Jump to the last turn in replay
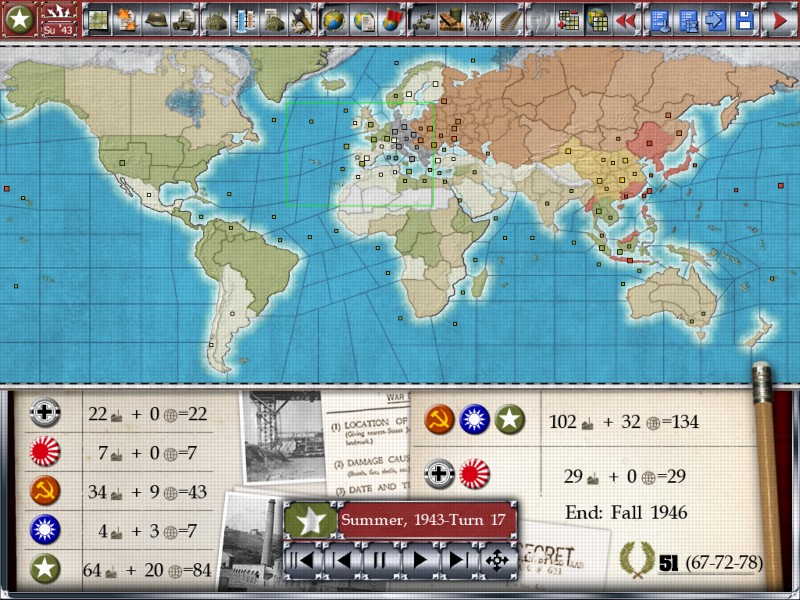800x600 pixels. [459, 560]
